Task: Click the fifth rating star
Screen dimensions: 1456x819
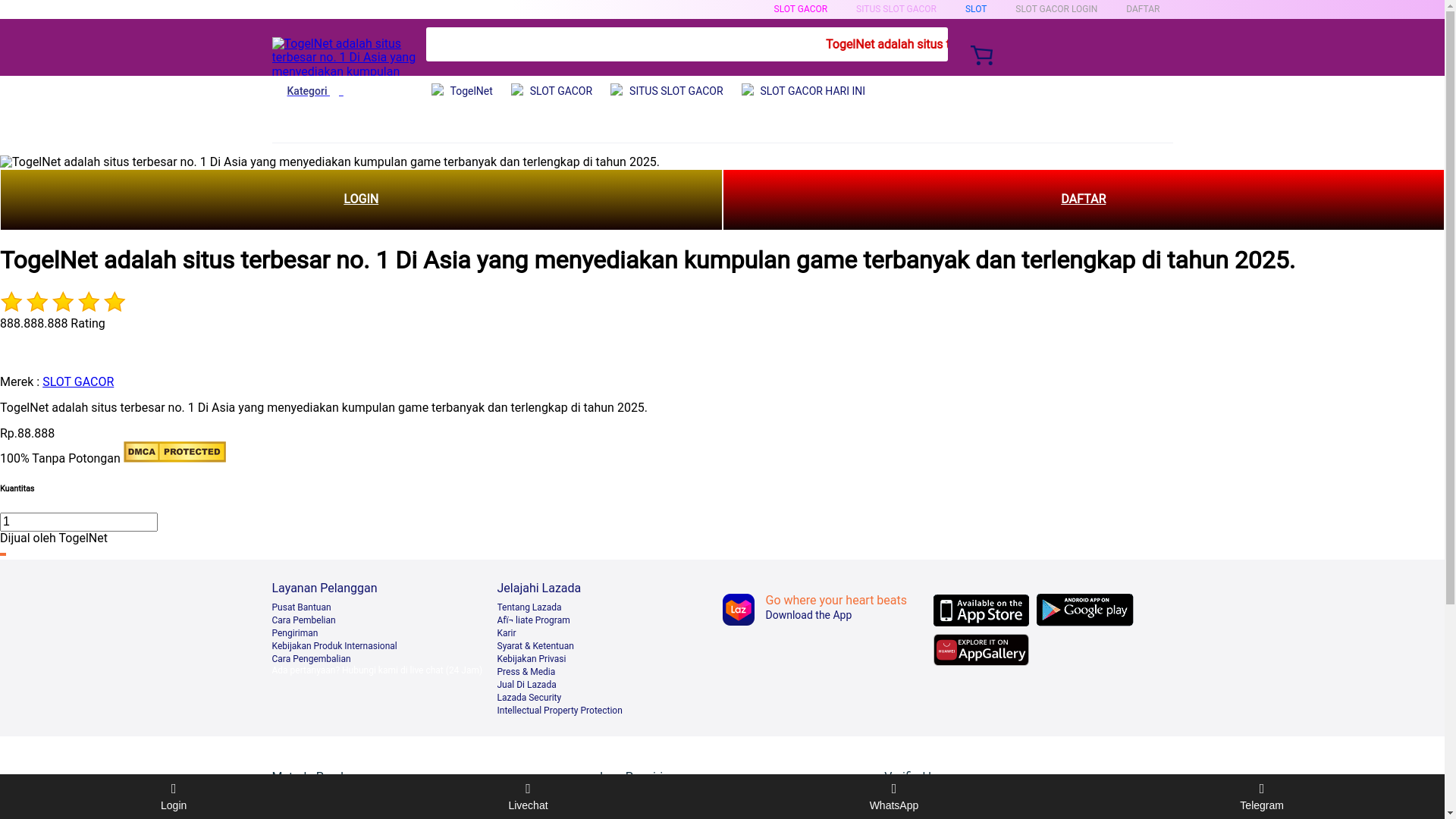Action: tap(115, 302)
